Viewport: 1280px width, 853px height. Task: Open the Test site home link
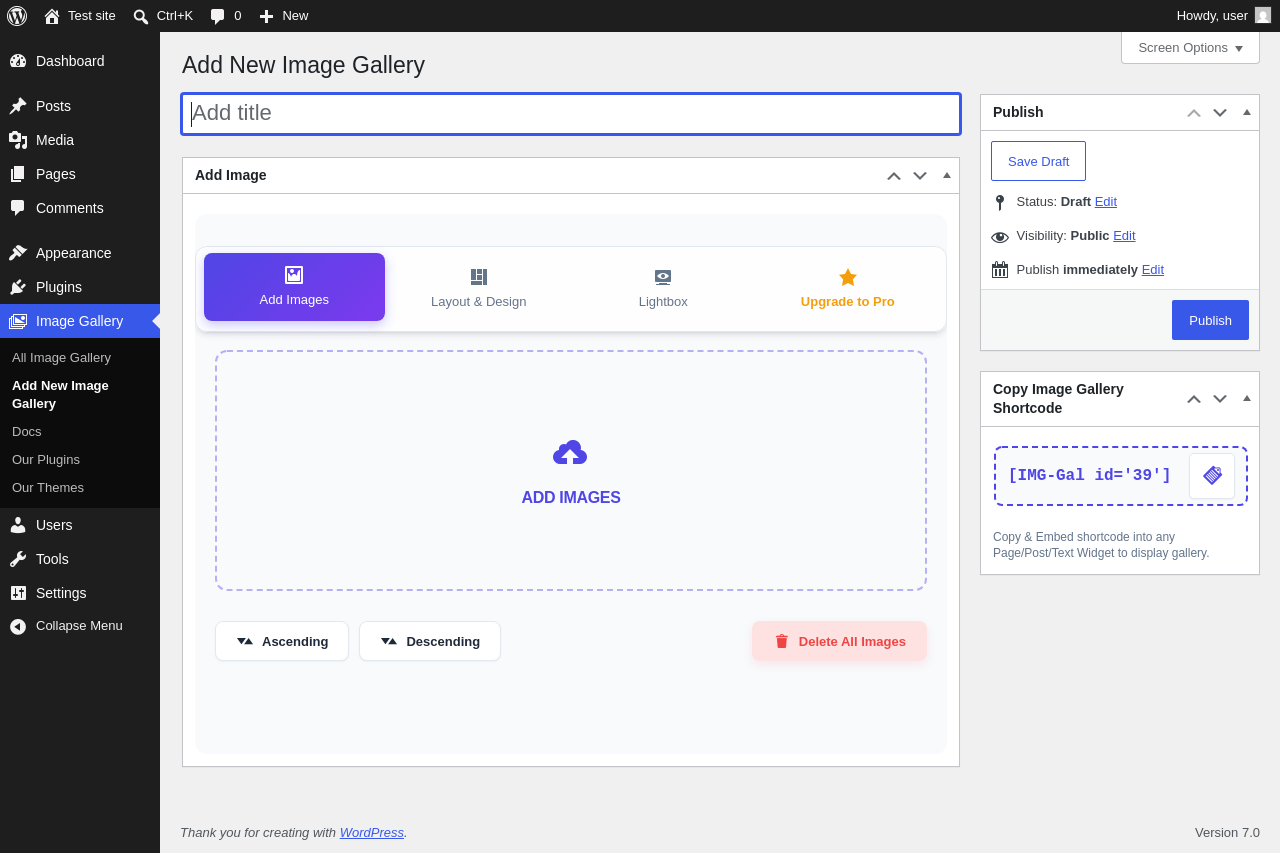point(80,16)
